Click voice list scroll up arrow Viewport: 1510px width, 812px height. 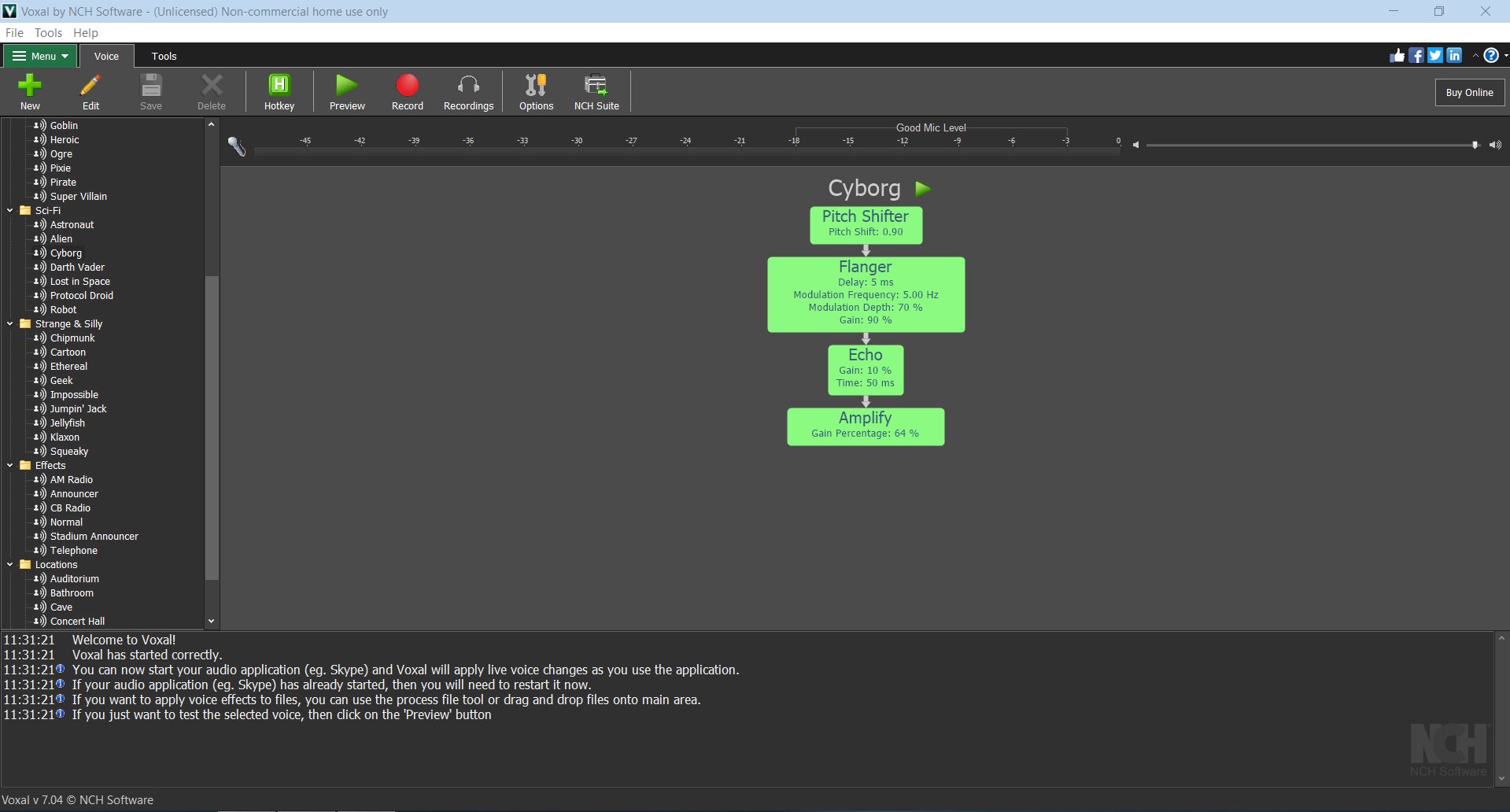[x=211, y=124]
